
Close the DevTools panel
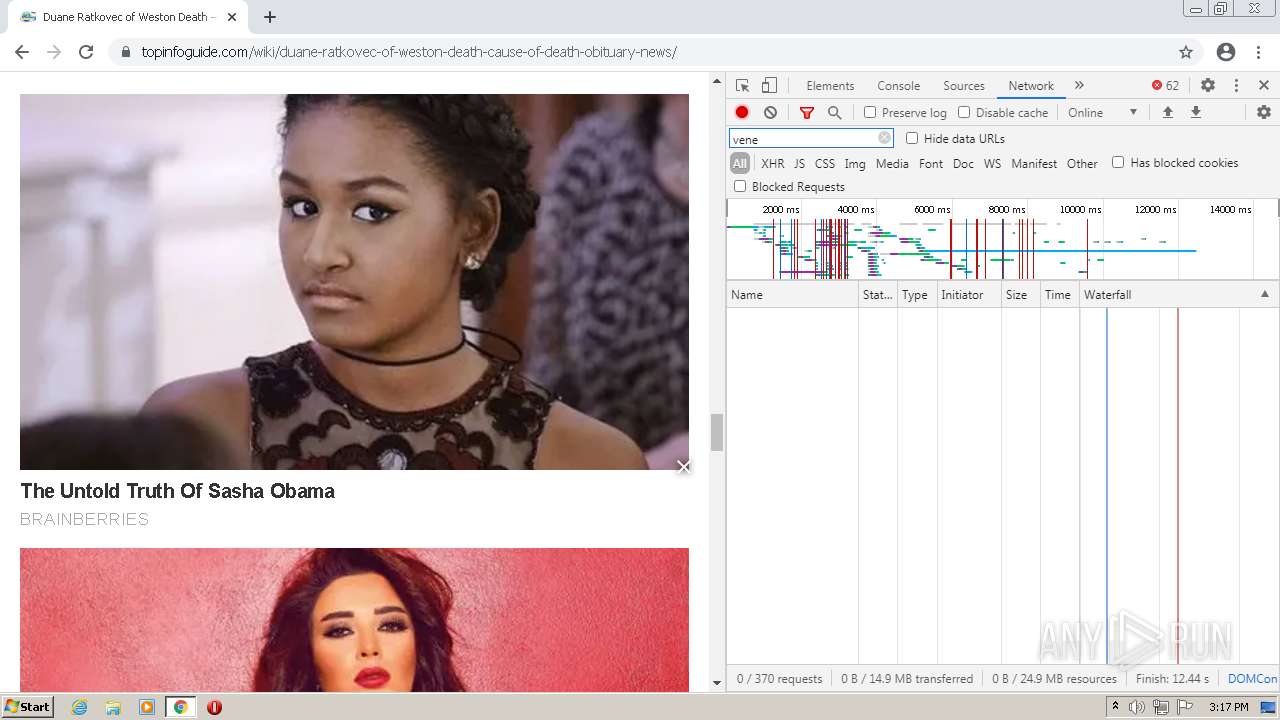click(x=1264, y=86)
